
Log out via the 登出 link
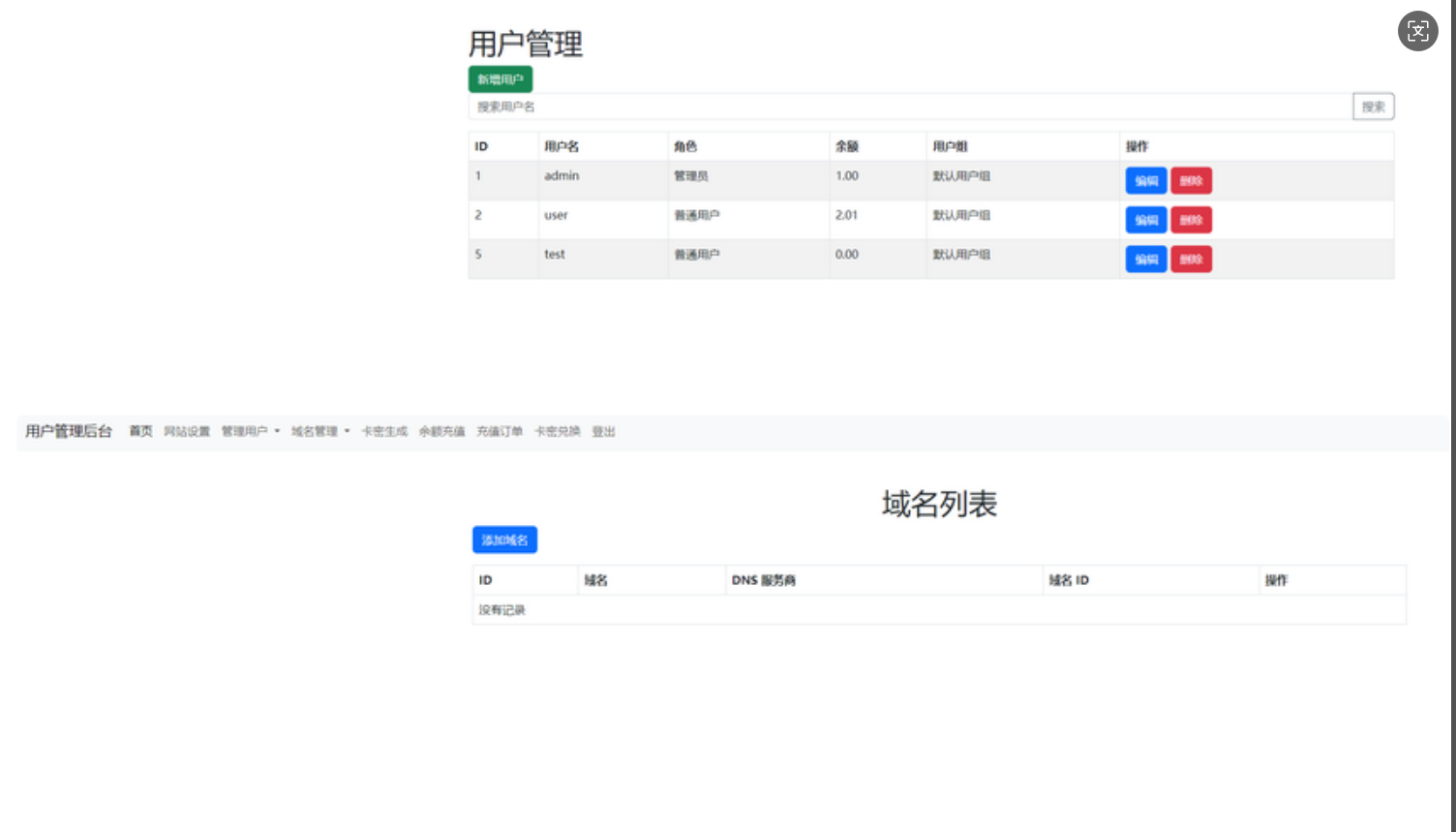click(x=602, y=431)
